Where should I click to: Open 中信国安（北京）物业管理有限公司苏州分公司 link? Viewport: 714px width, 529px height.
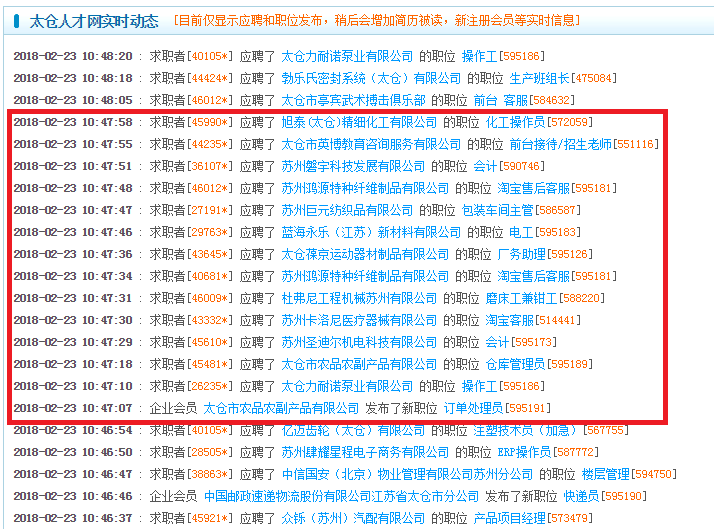click(x=407, y=474)
